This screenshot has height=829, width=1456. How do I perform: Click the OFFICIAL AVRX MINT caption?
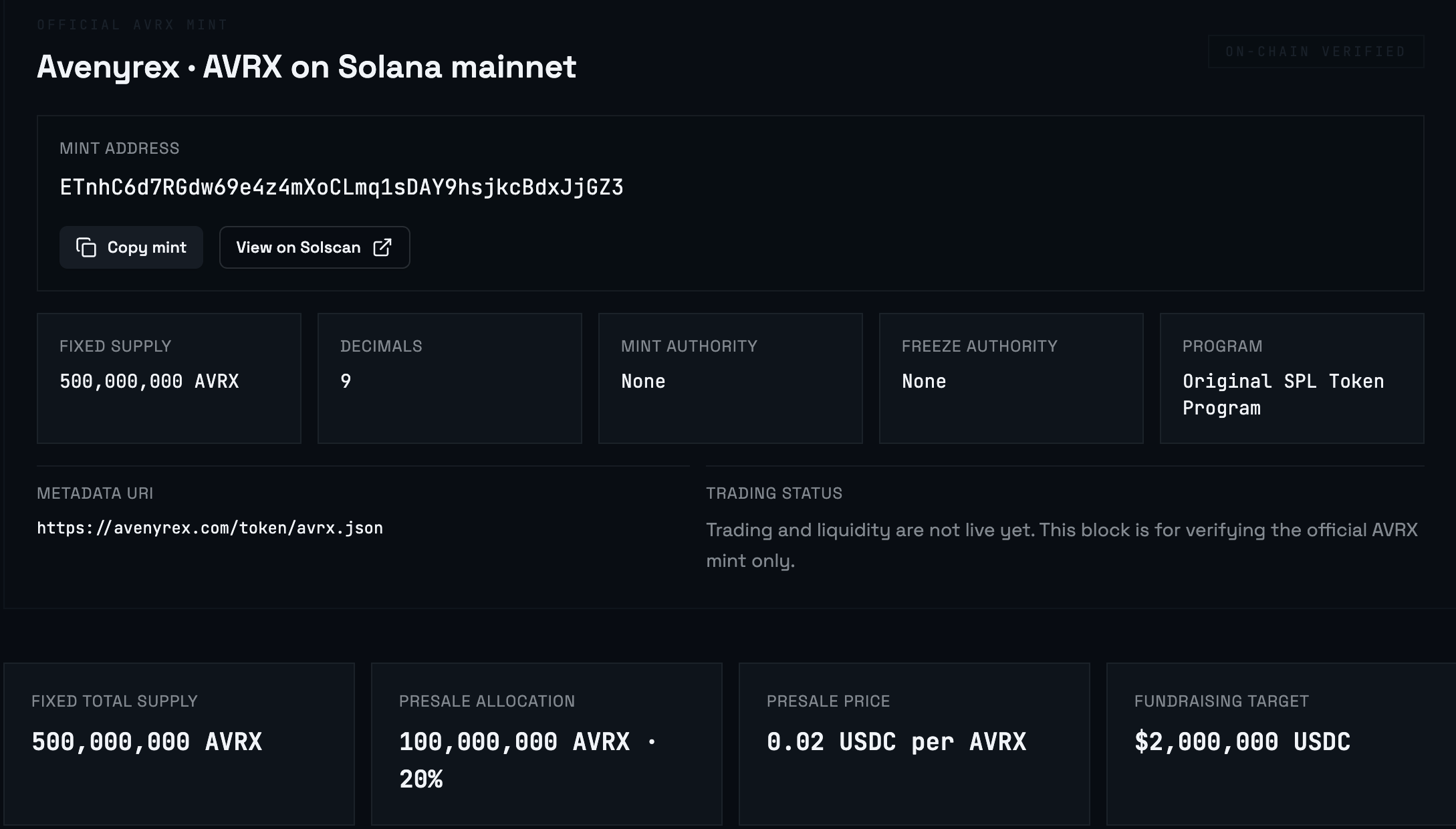pyautogui.click(x=132, y=25)
